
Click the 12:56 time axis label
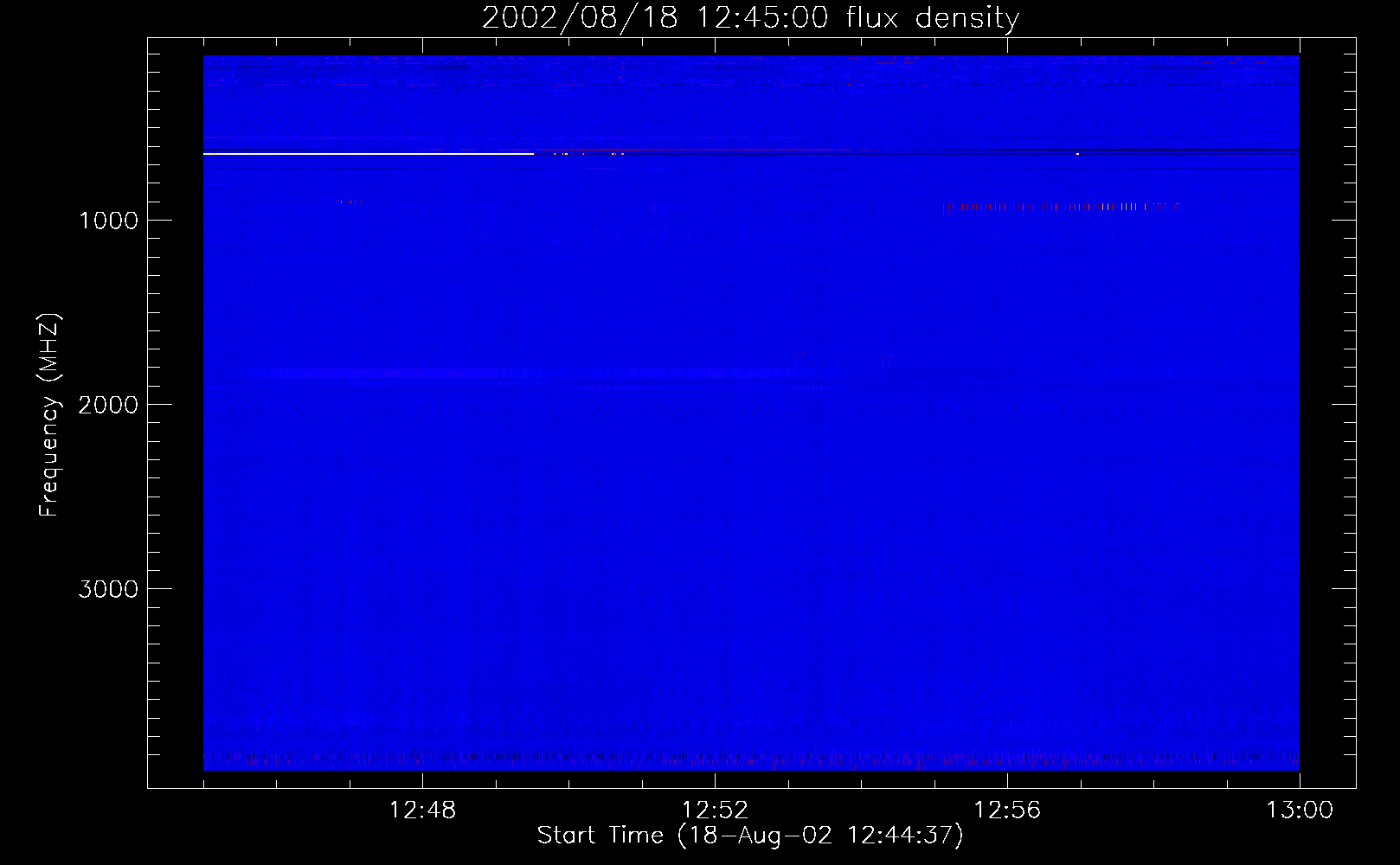(x=1007, y=811)
